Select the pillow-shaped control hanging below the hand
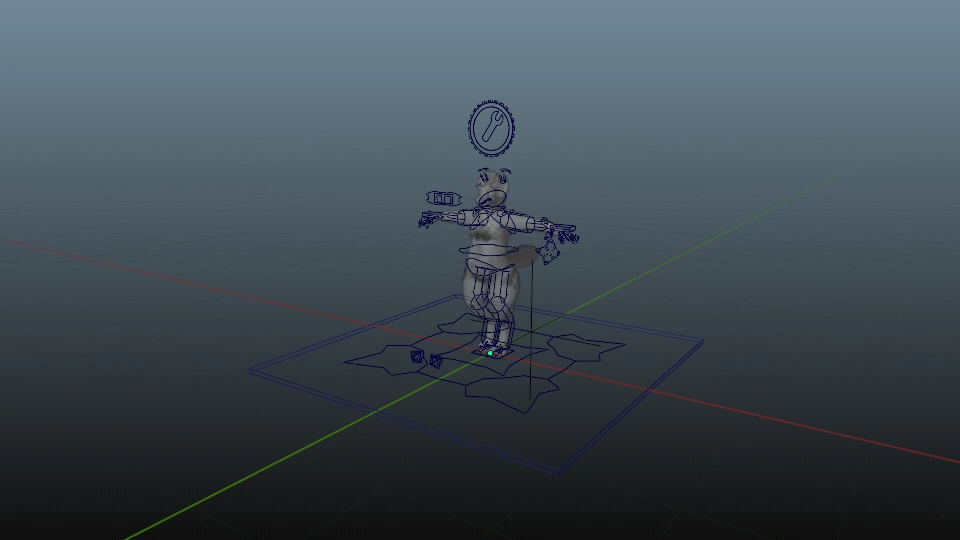 (549, 252)
